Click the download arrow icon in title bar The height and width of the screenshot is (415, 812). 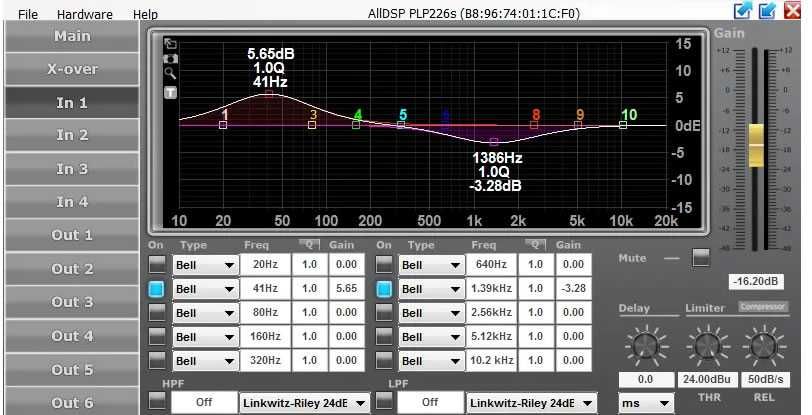pyautogui.click(x=767, y=10)
